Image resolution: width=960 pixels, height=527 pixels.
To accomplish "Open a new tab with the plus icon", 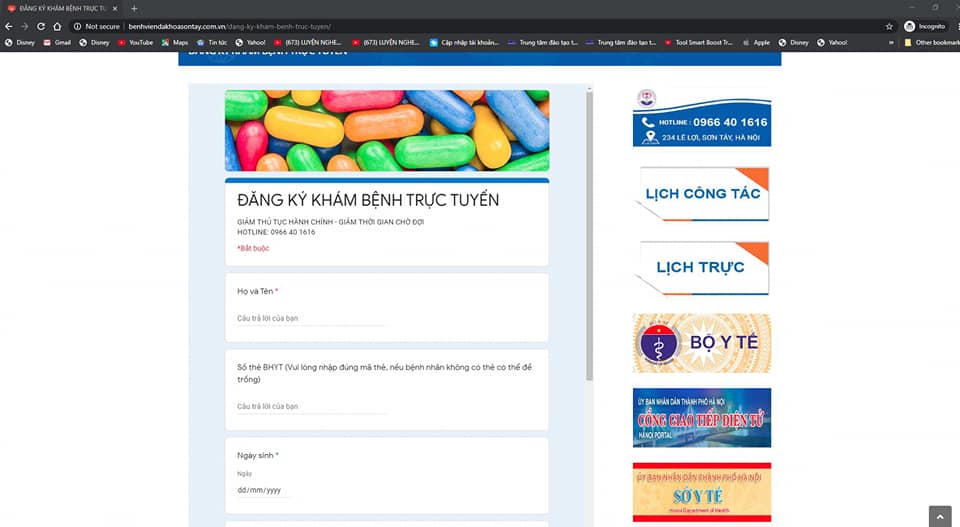I will tap(134, 8).
